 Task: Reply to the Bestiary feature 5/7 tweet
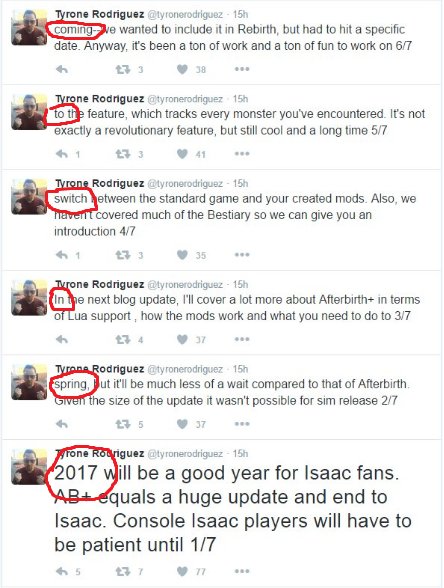(62, 154)
